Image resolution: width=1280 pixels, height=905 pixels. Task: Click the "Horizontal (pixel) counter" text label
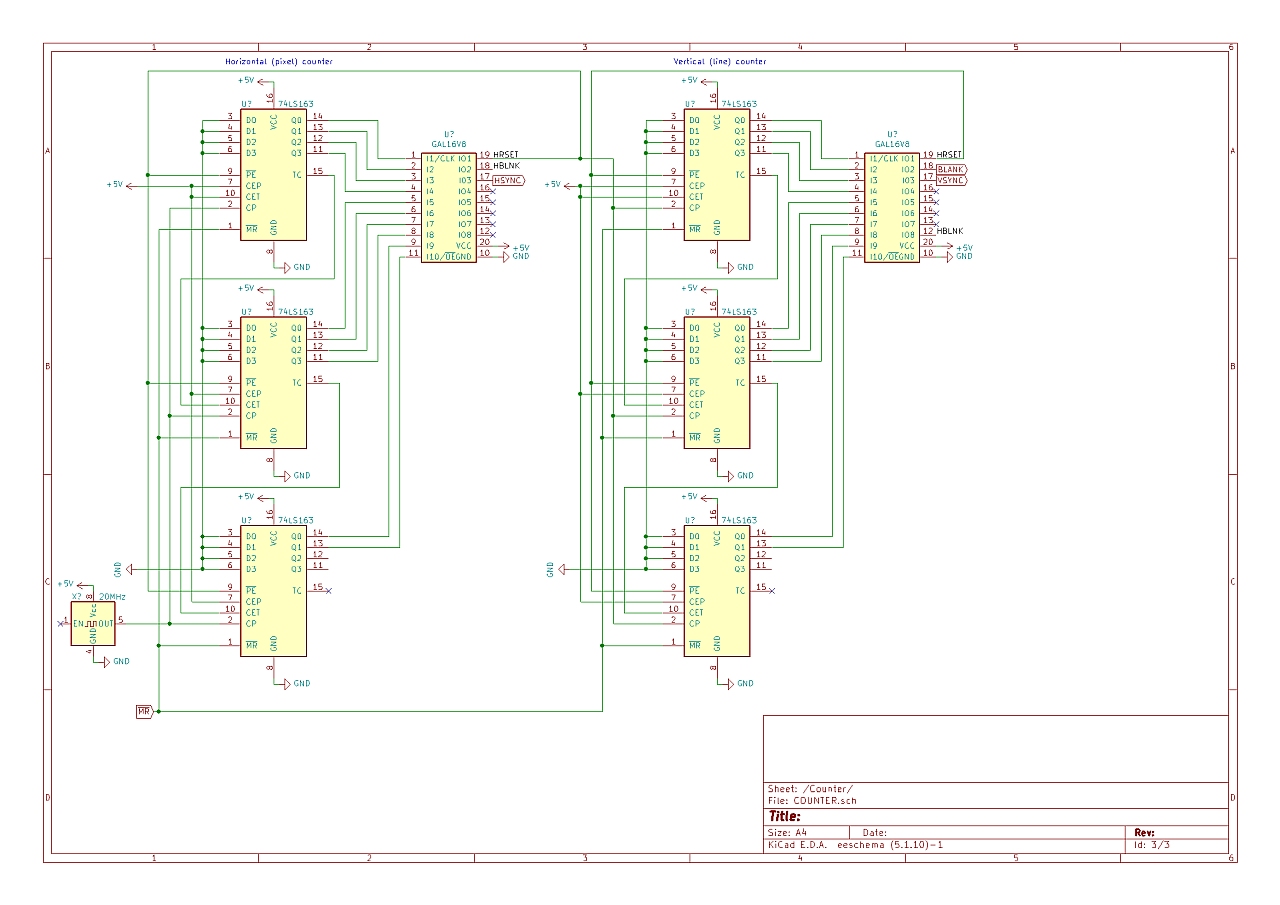(x=279, y=62)
